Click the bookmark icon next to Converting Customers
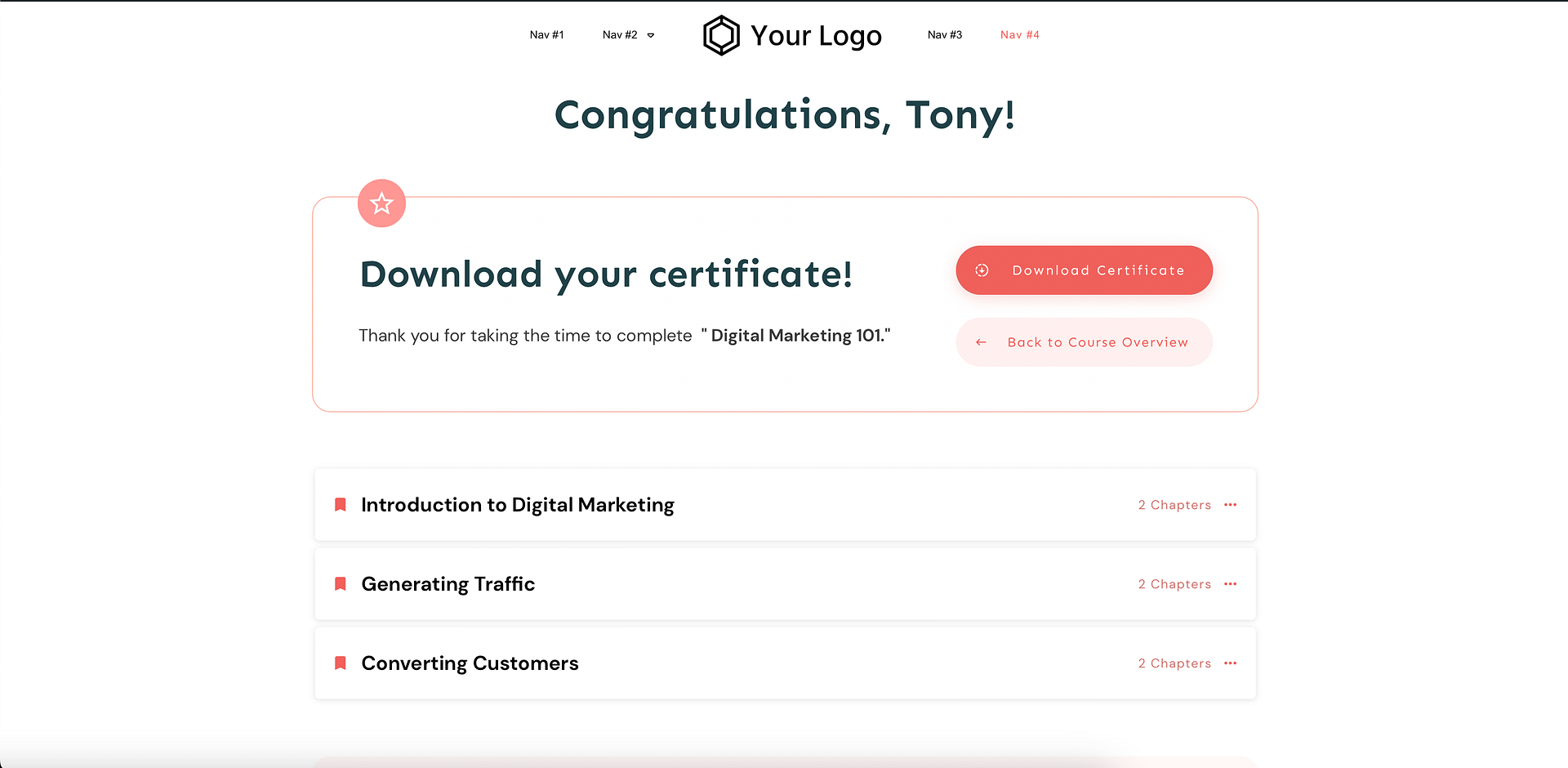Screen dimensions: 1568x768 click(x=340, y=663)
